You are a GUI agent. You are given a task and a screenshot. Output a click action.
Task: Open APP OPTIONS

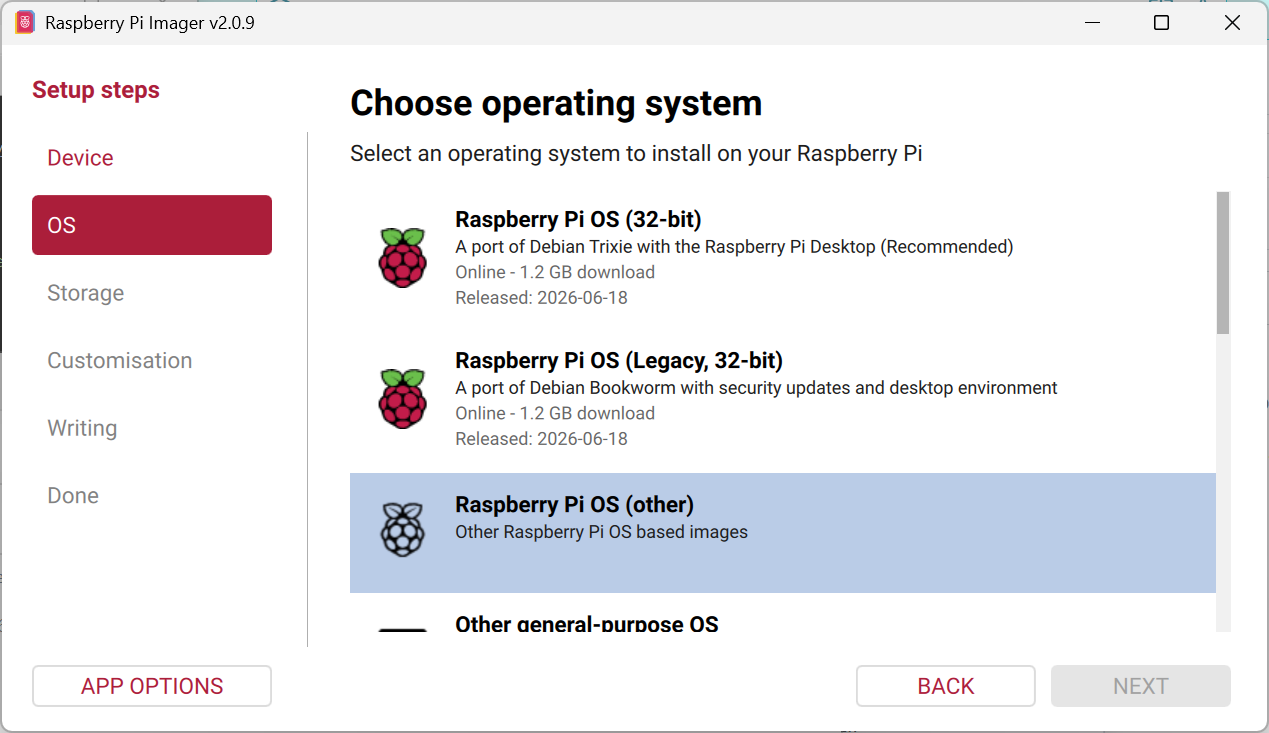152,686
